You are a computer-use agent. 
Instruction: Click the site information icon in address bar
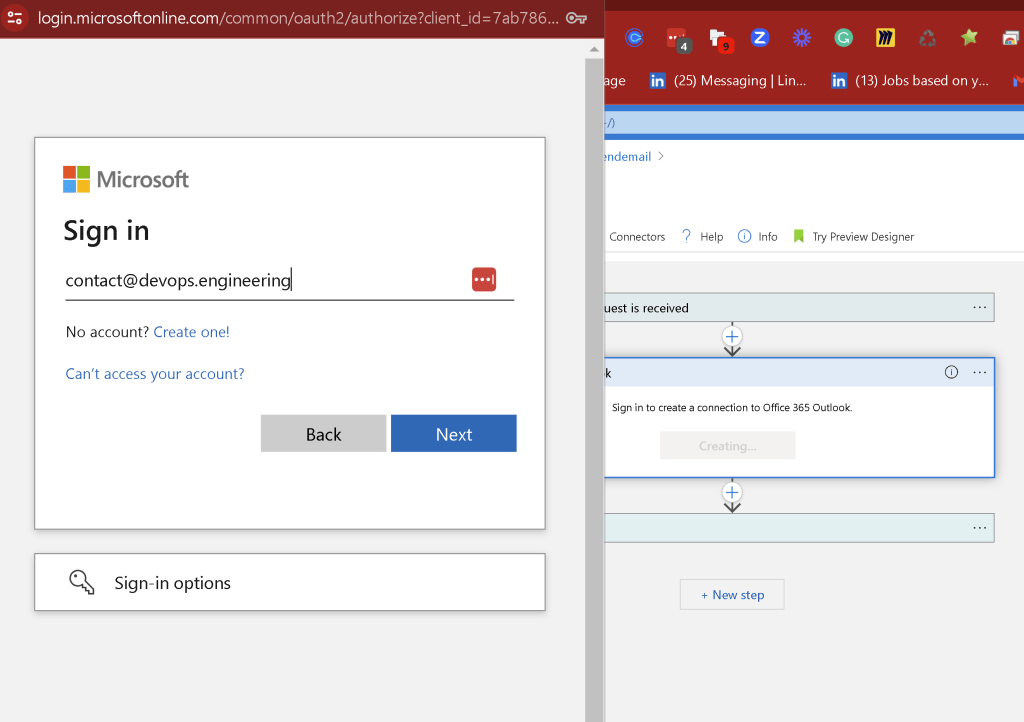pos(14,18)
